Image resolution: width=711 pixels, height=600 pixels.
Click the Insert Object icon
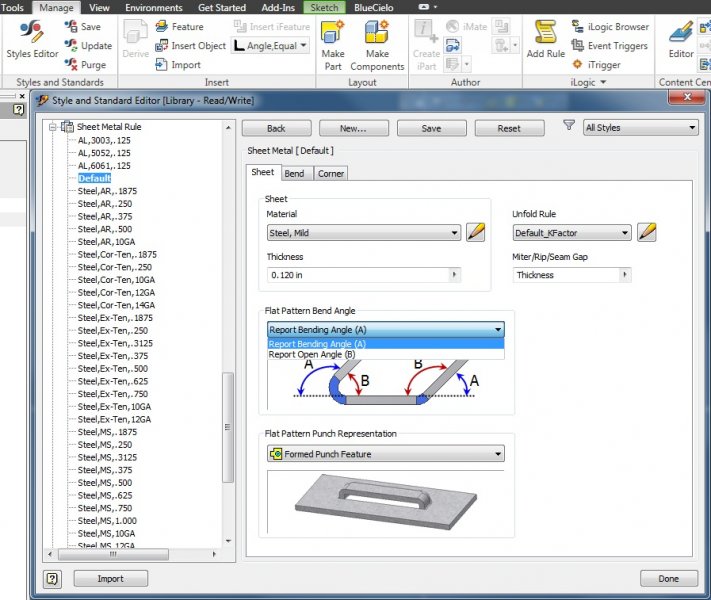click(x=161, y=45)
